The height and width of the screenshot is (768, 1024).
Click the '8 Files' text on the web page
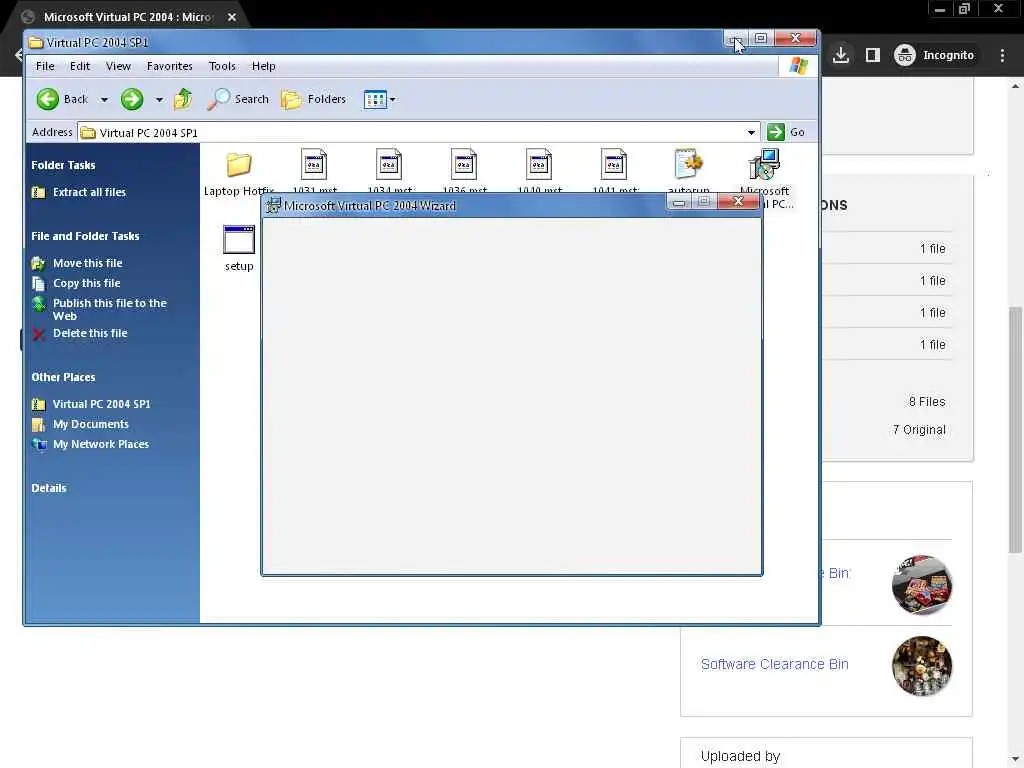tap(927, 402)
